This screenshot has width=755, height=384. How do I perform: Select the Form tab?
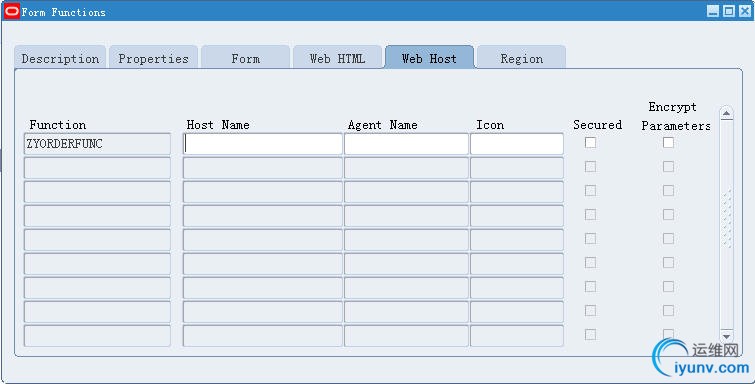(246, 58)
